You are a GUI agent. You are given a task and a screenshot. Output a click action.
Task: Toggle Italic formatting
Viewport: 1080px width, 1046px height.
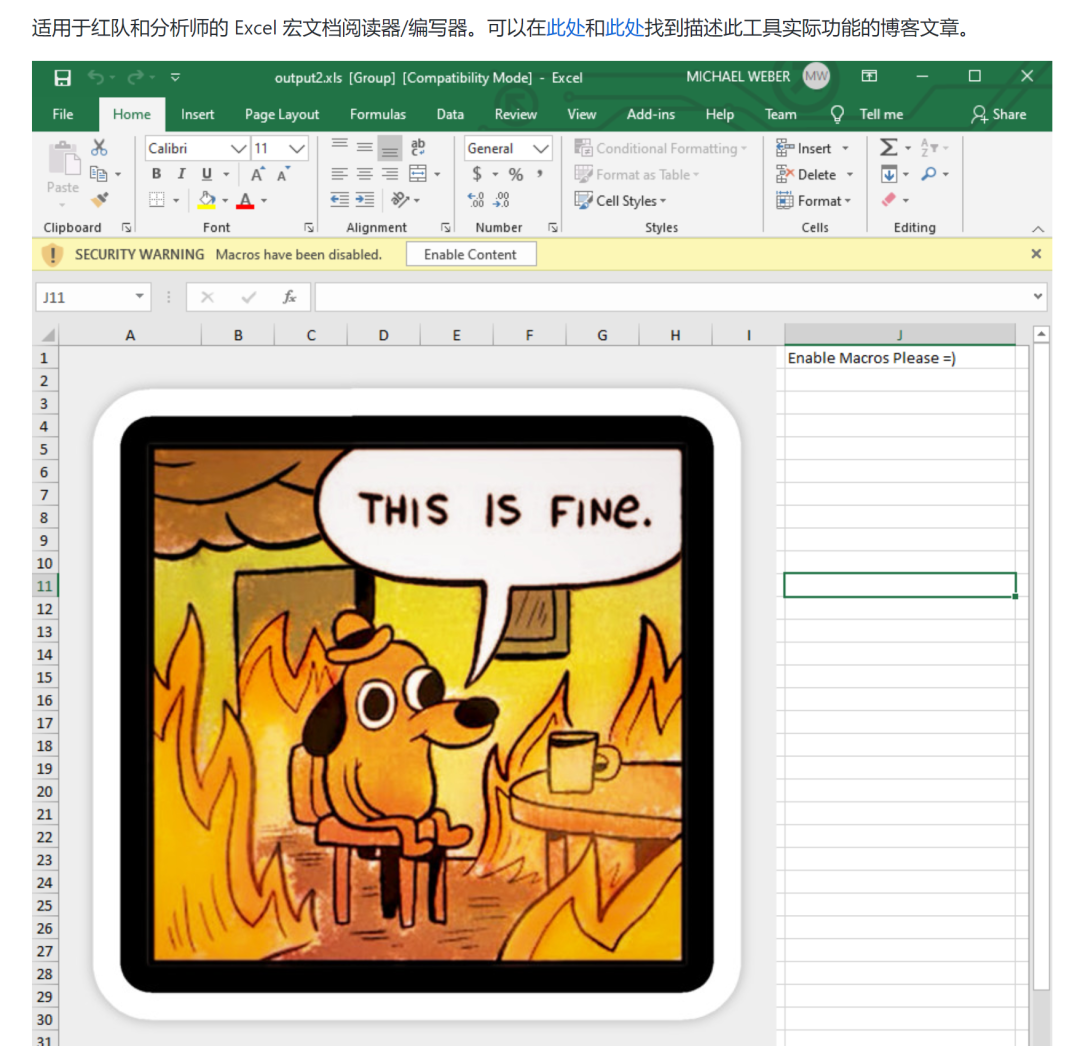(x=181, y=174)
